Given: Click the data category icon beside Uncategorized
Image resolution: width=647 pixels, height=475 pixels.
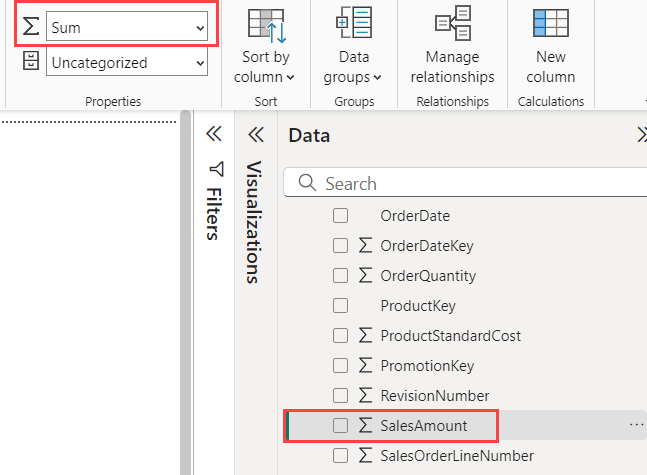Looking at the screenshot, I should click(x=30, y=62).
